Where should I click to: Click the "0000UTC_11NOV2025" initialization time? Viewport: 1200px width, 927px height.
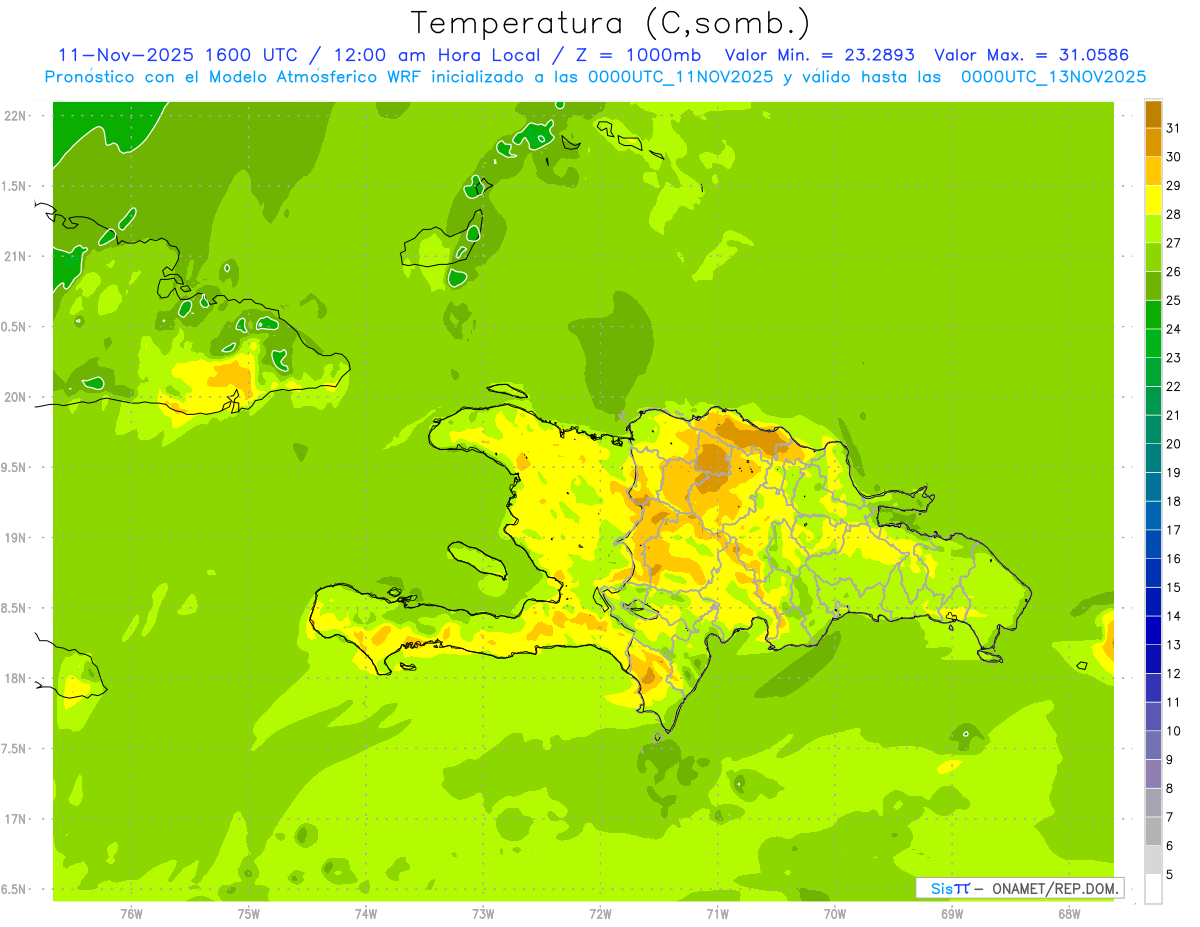click(679, 77)
